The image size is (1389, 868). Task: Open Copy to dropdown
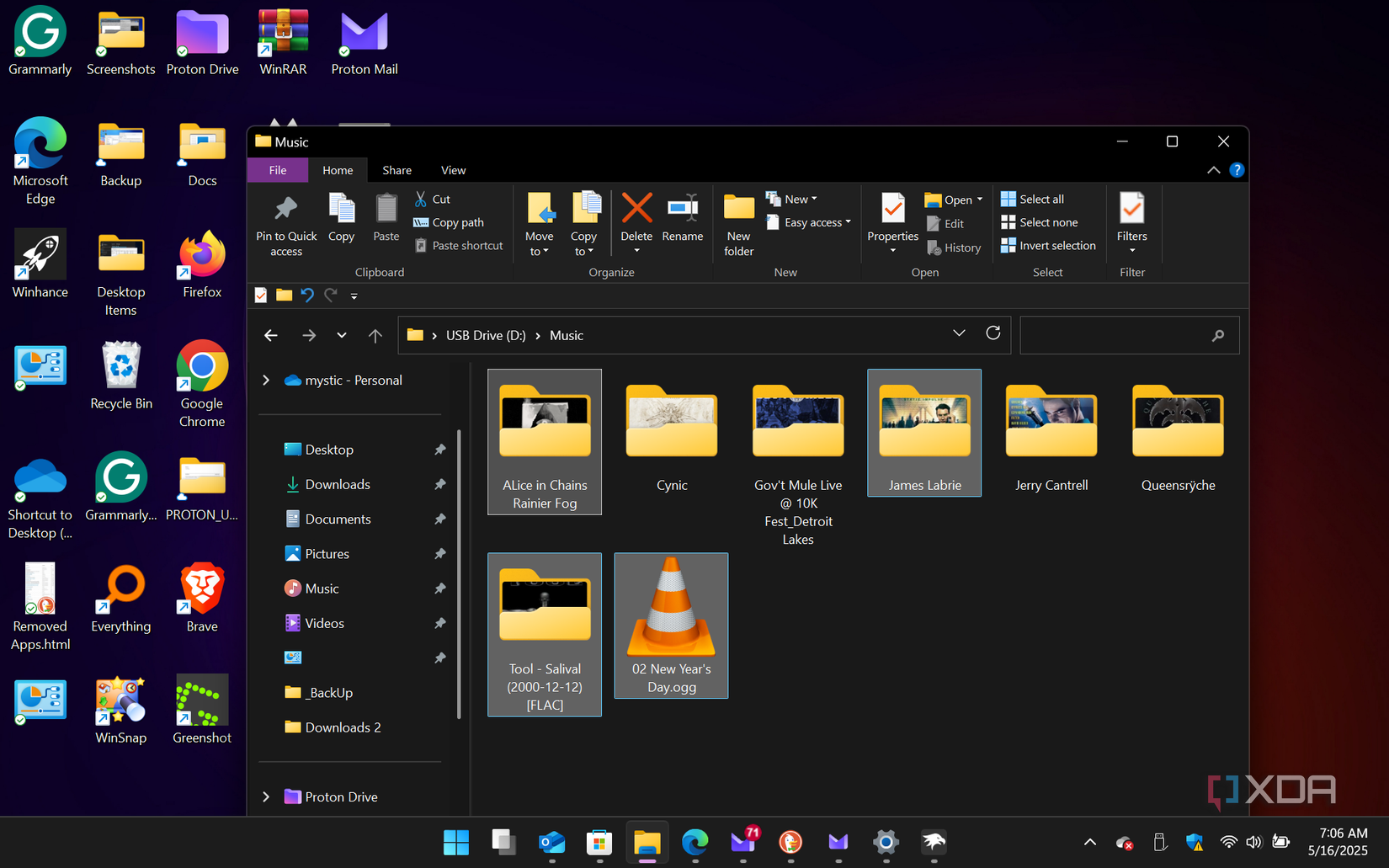point(583,251)
